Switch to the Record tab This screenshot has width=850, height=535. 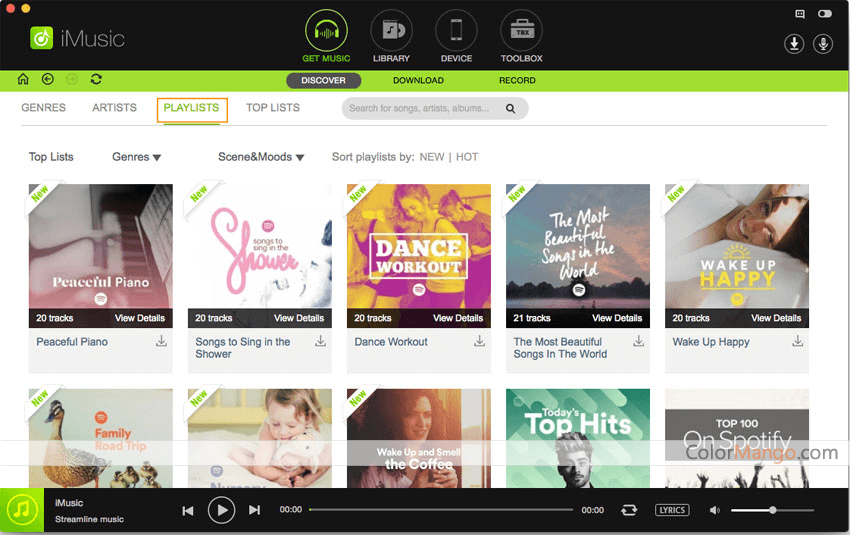[517, 80]
